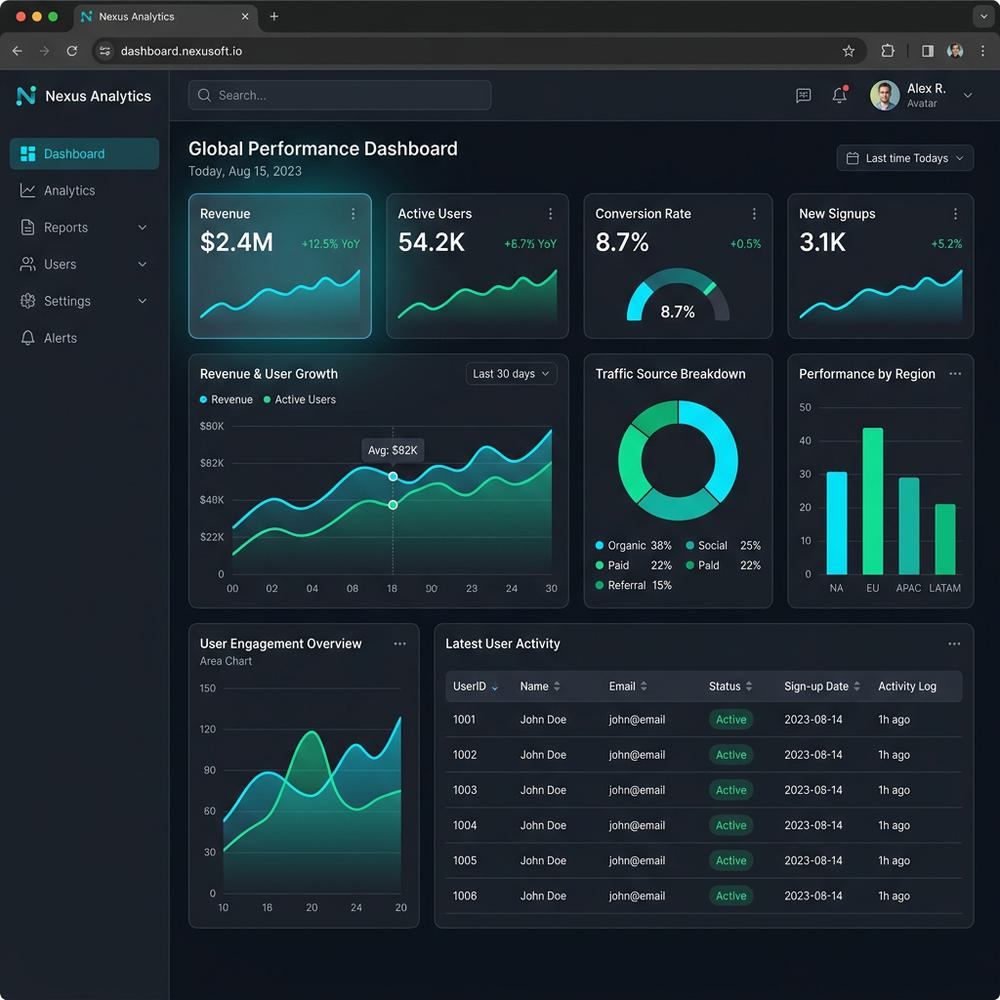Expand the Alex R. account menu chevron
The image size is (1000, 1000).
tap(967, 95)
